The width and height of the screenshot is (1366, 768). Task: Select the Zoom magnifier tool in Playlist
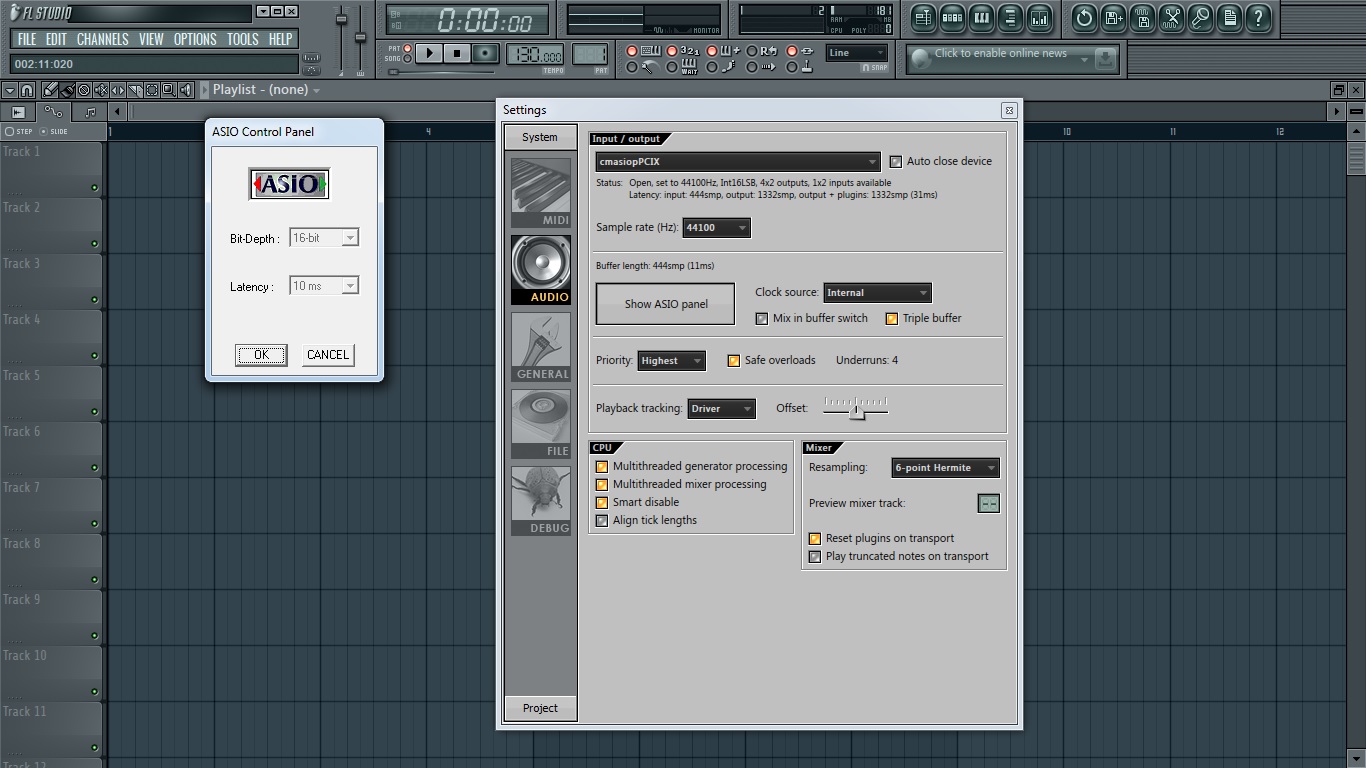tap(169, 90)
